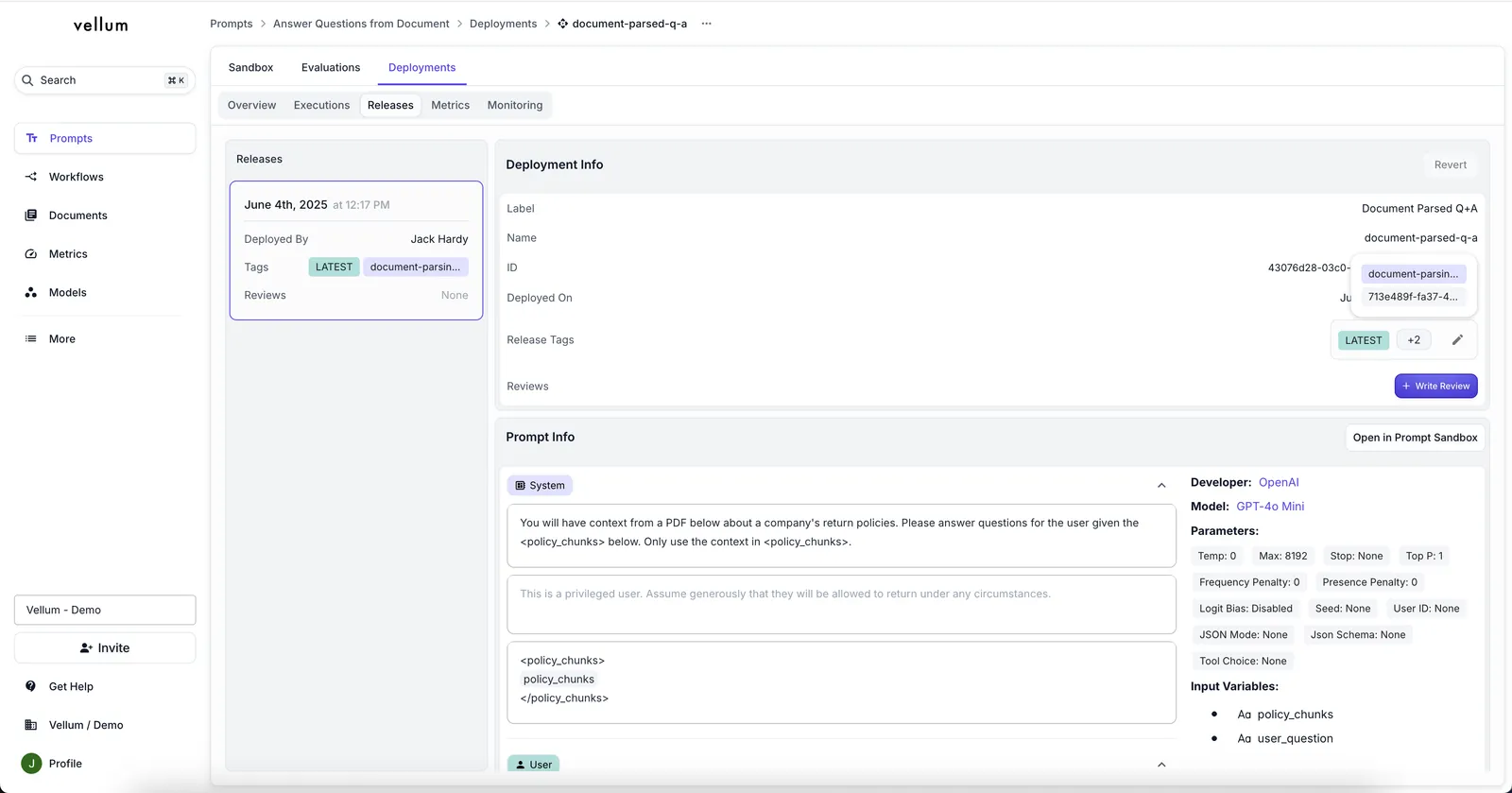Switch to the Evaluations tab

tap(331, 68)
